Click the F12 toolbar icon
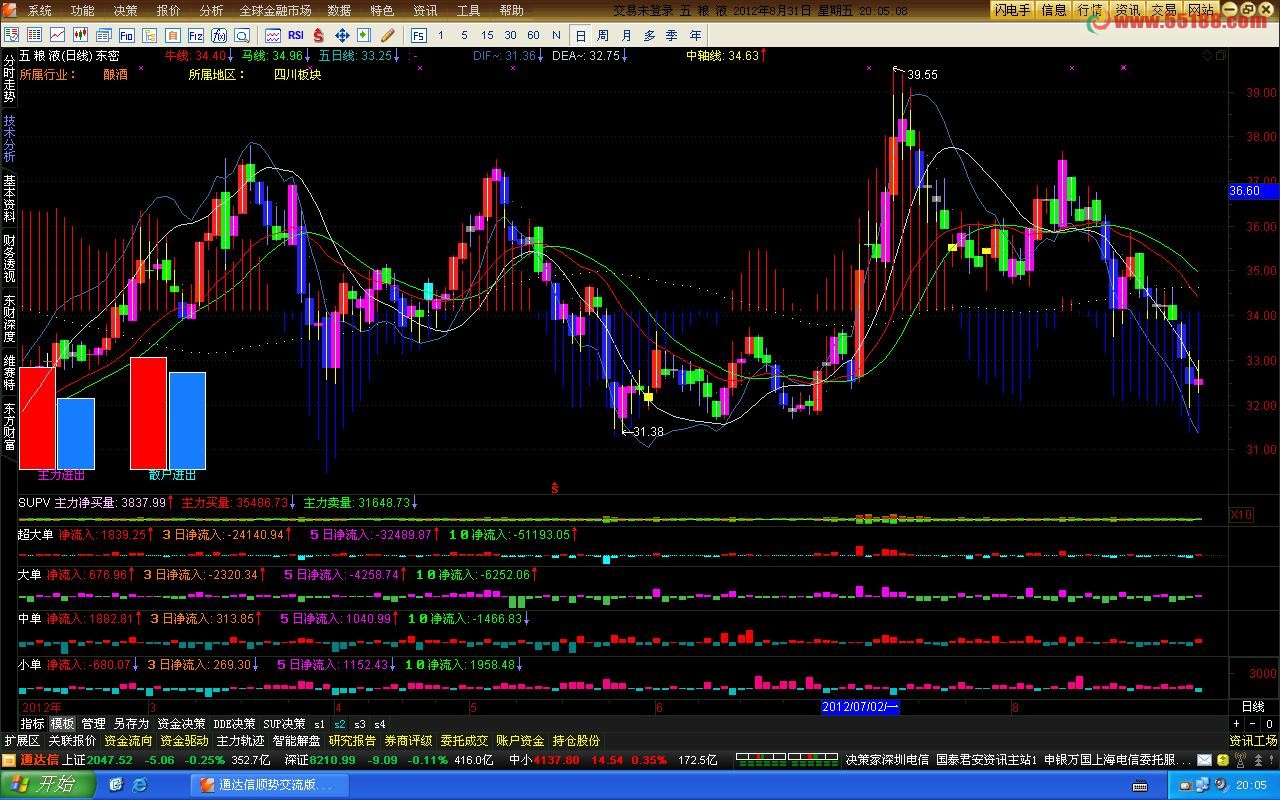 tap(196, 35)
